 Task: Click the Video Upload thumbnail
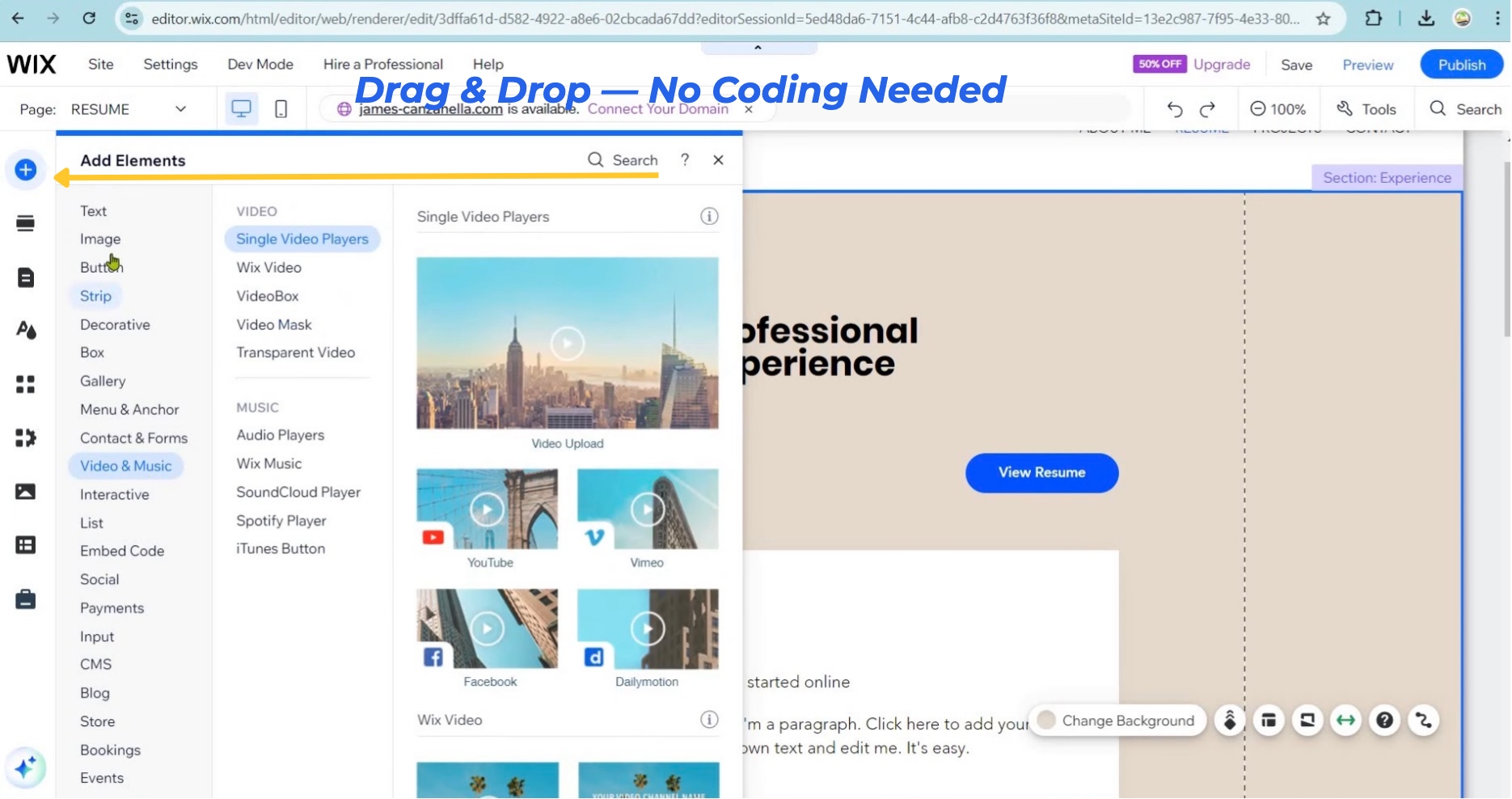567,343
